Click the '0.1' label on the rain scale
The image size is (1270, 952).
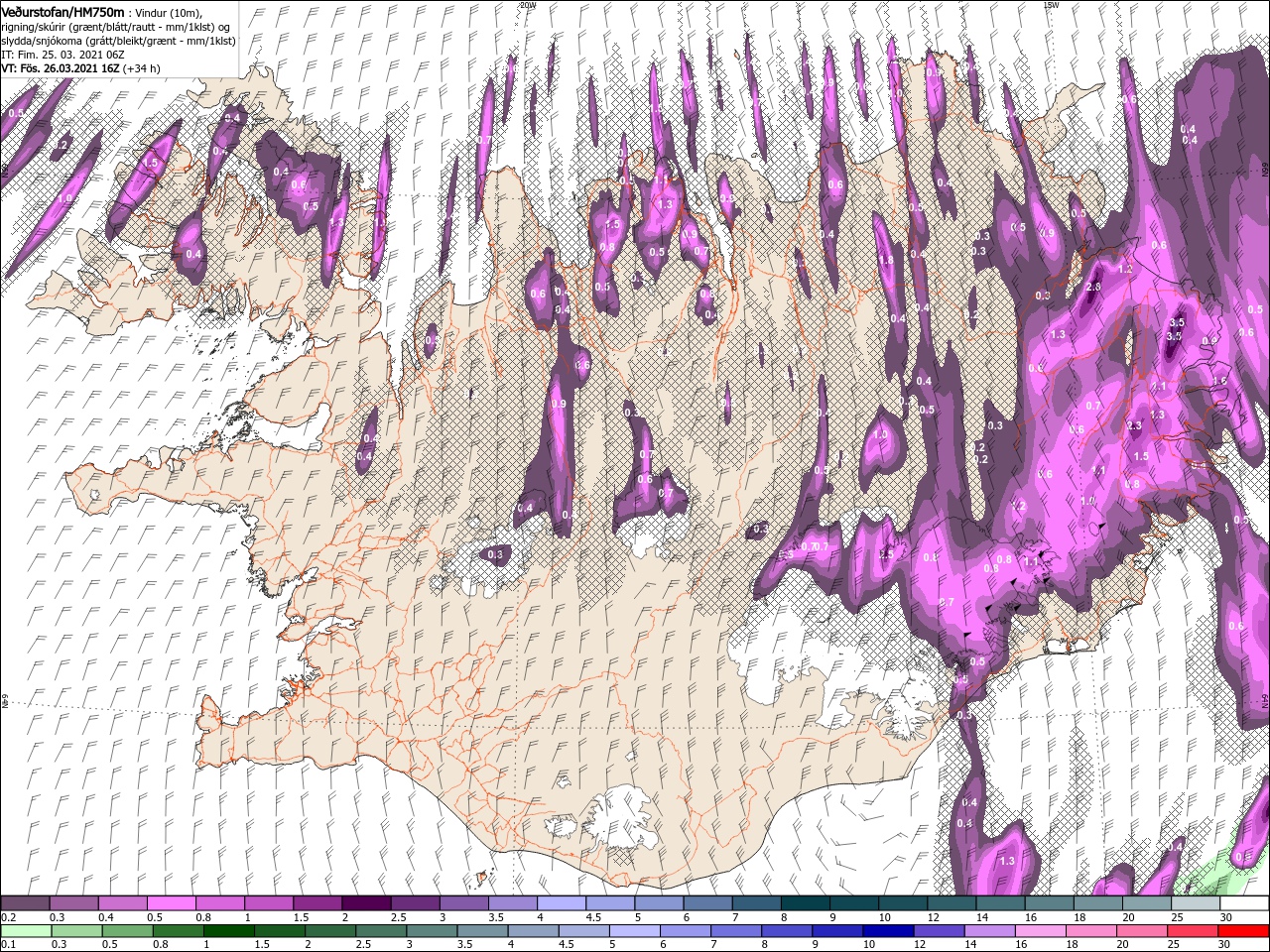click(6, 944)
